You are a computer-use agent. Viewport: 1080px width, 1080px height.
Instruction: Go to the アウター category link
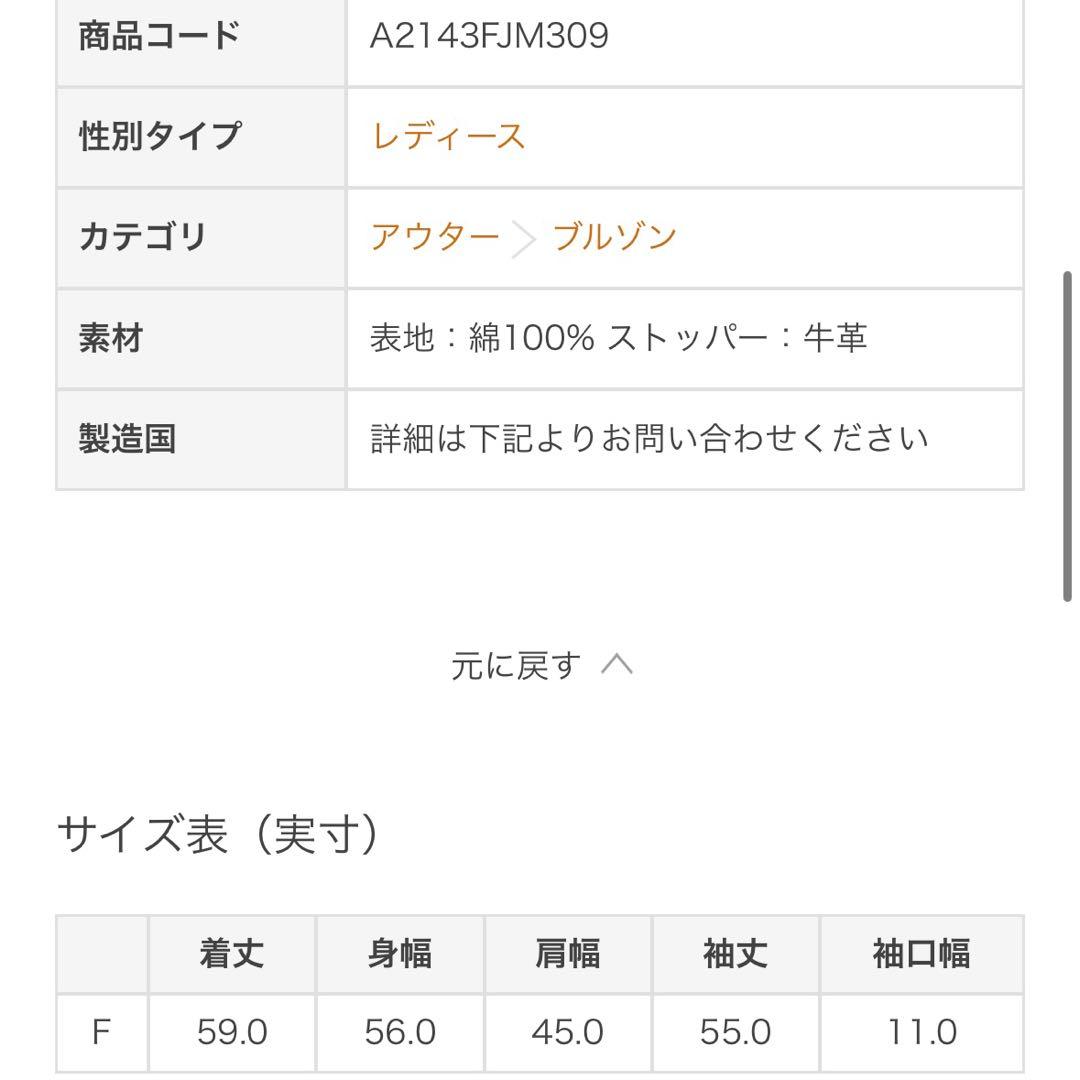[435, 237]
